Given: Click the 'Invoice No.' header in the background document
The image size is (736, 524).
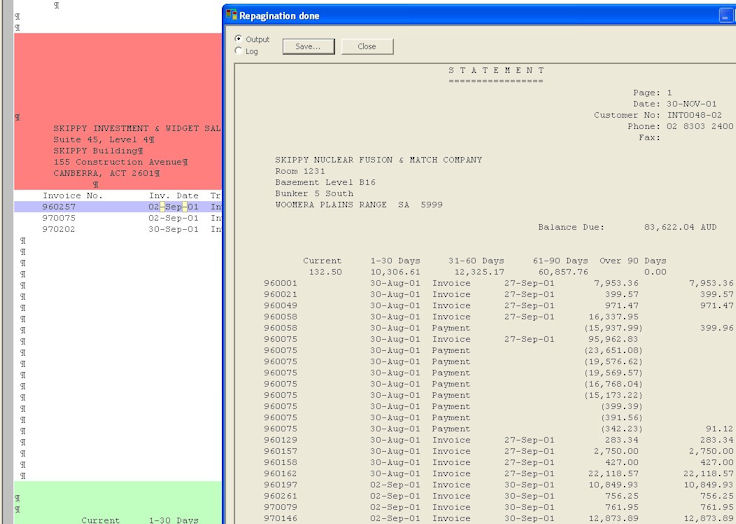Looking at the screenshot, I should point(73,195).
